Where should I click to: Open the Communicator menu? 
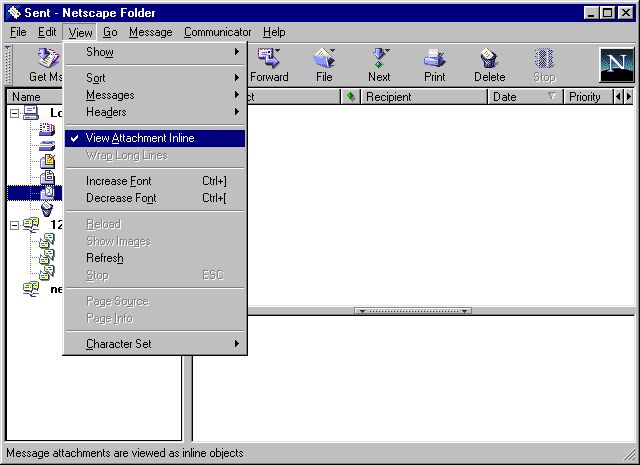(218, 32)
